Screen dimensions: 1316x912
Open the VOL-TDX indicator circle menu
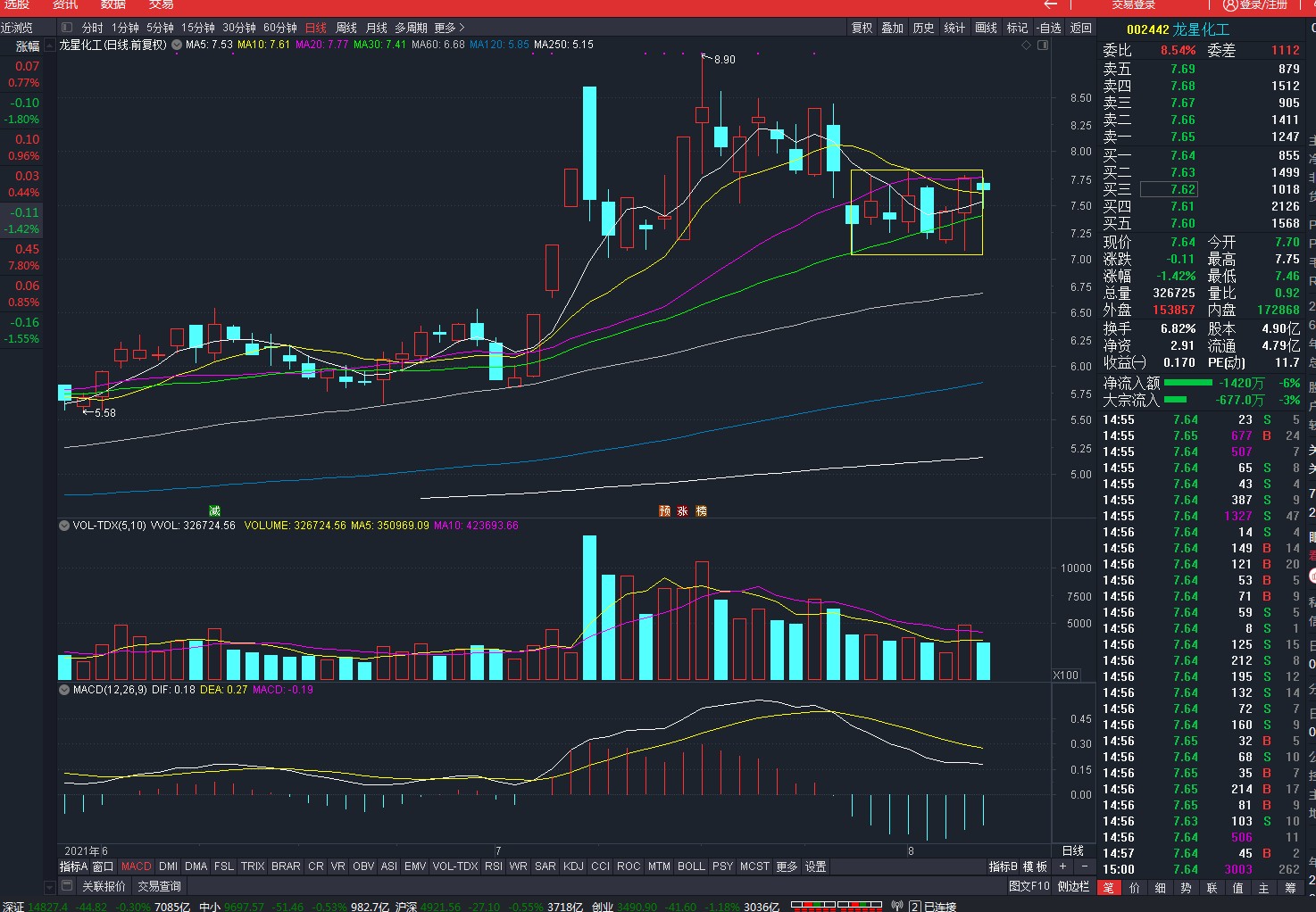[x=64, y=526]
